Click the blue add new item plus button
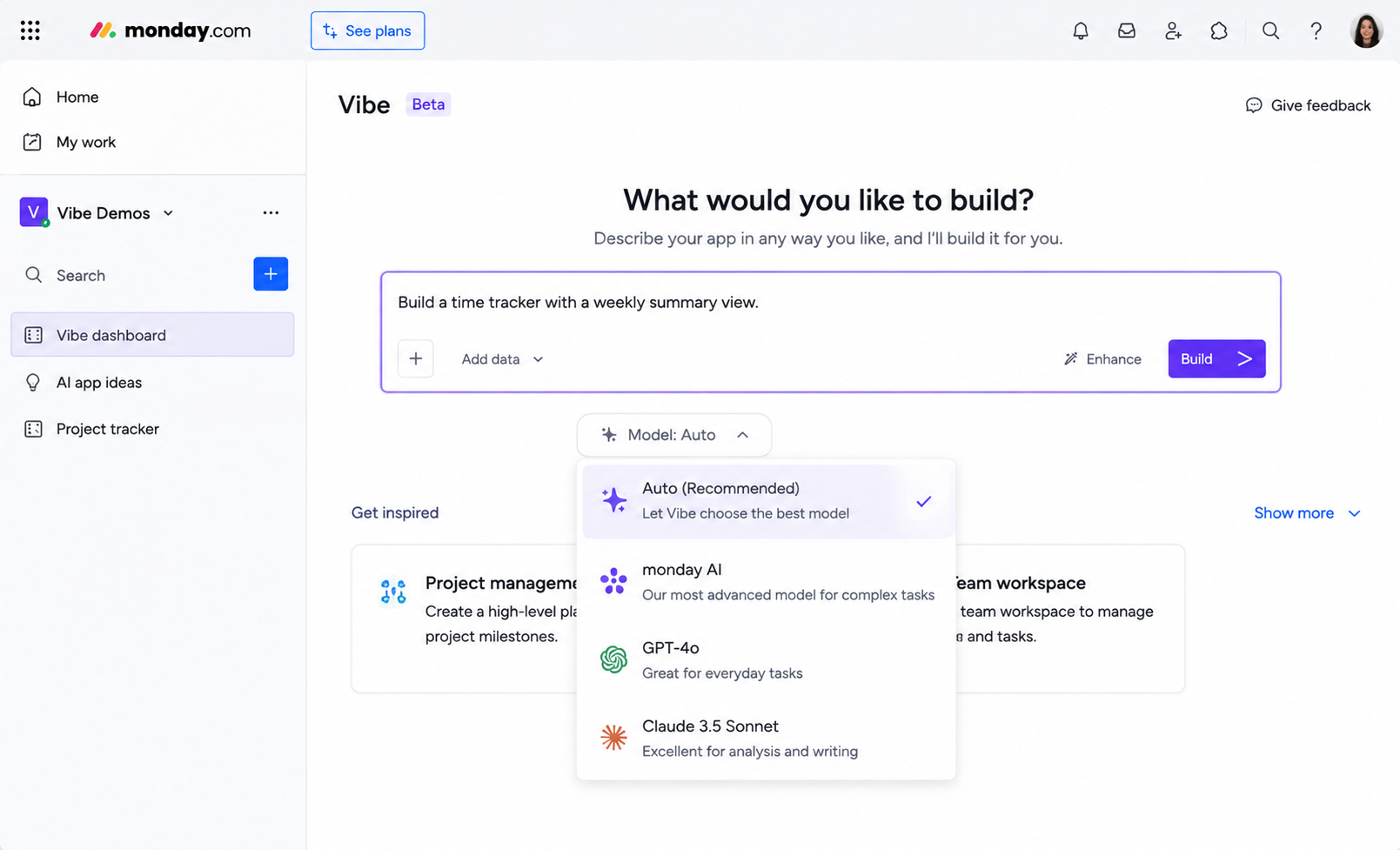The image size is (1400, 850). pyautogui.click(x=271, y=274)
